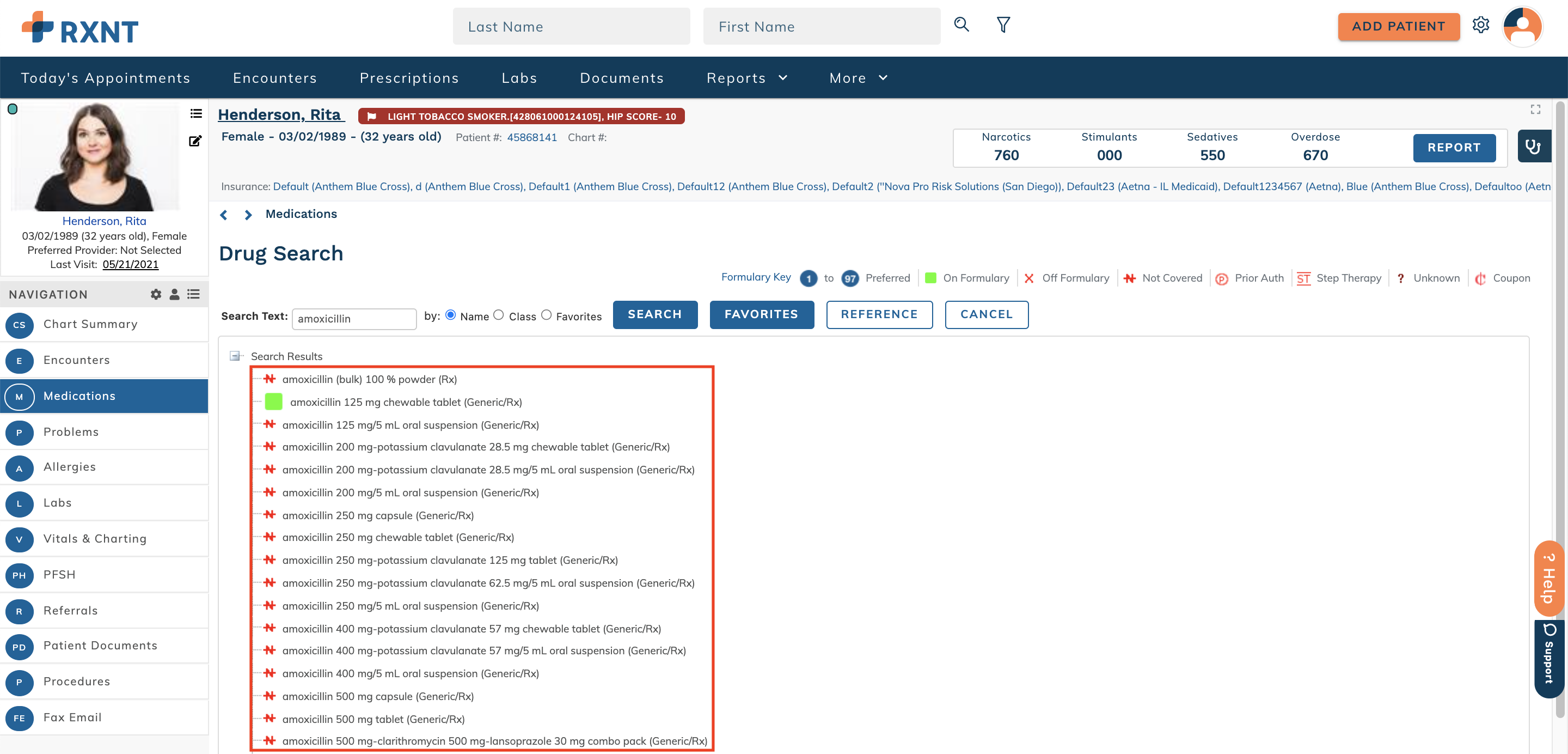Viewport: 1568px width, 754px height.
Task: Collapse the Search Results tree
Action: click(234, 356)
